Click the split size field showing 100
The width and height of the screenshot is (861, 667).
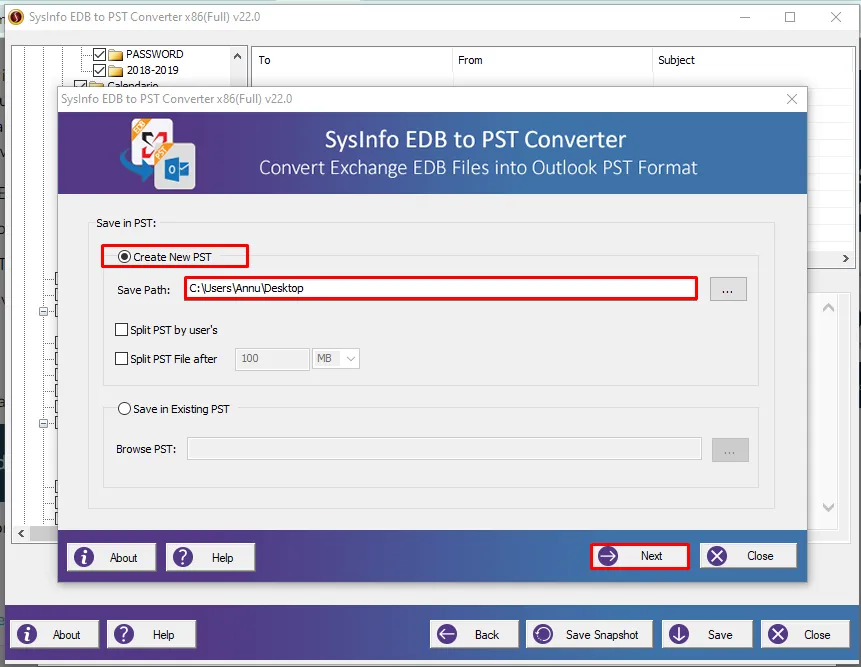tap(272, 358)
